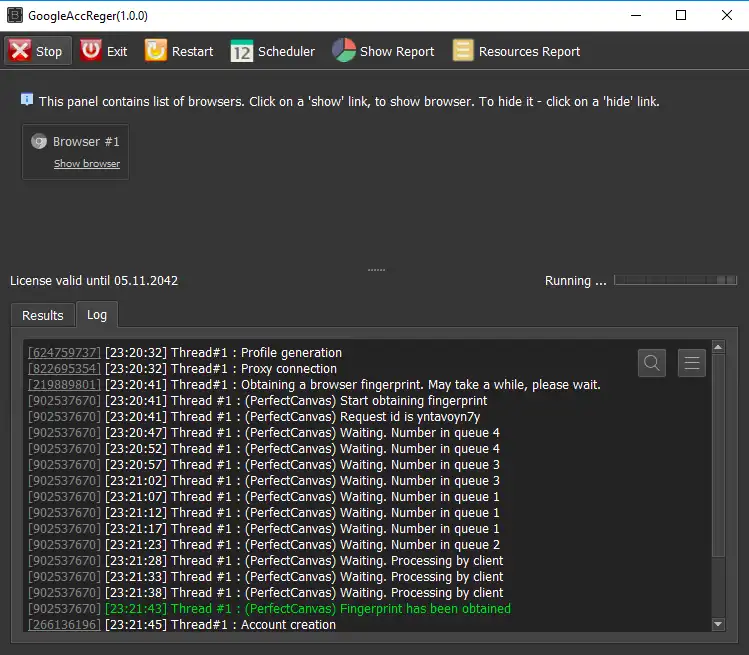
Task: Click the 23:21:23 'queue 2' log line
Action: [x=264, y=545]
